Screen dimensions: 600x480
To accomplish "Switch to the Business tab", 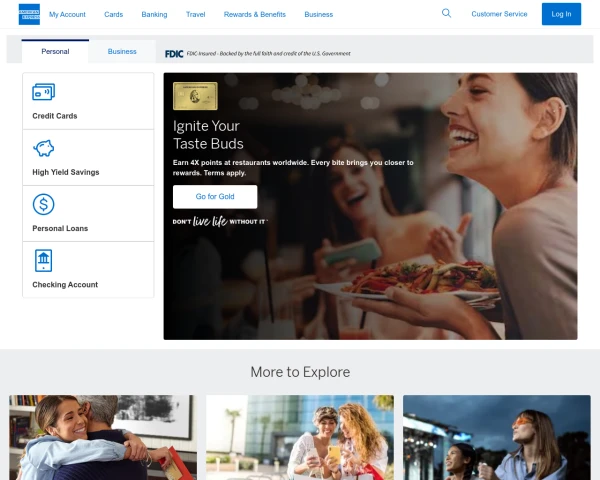I will (x=122, y=51).
